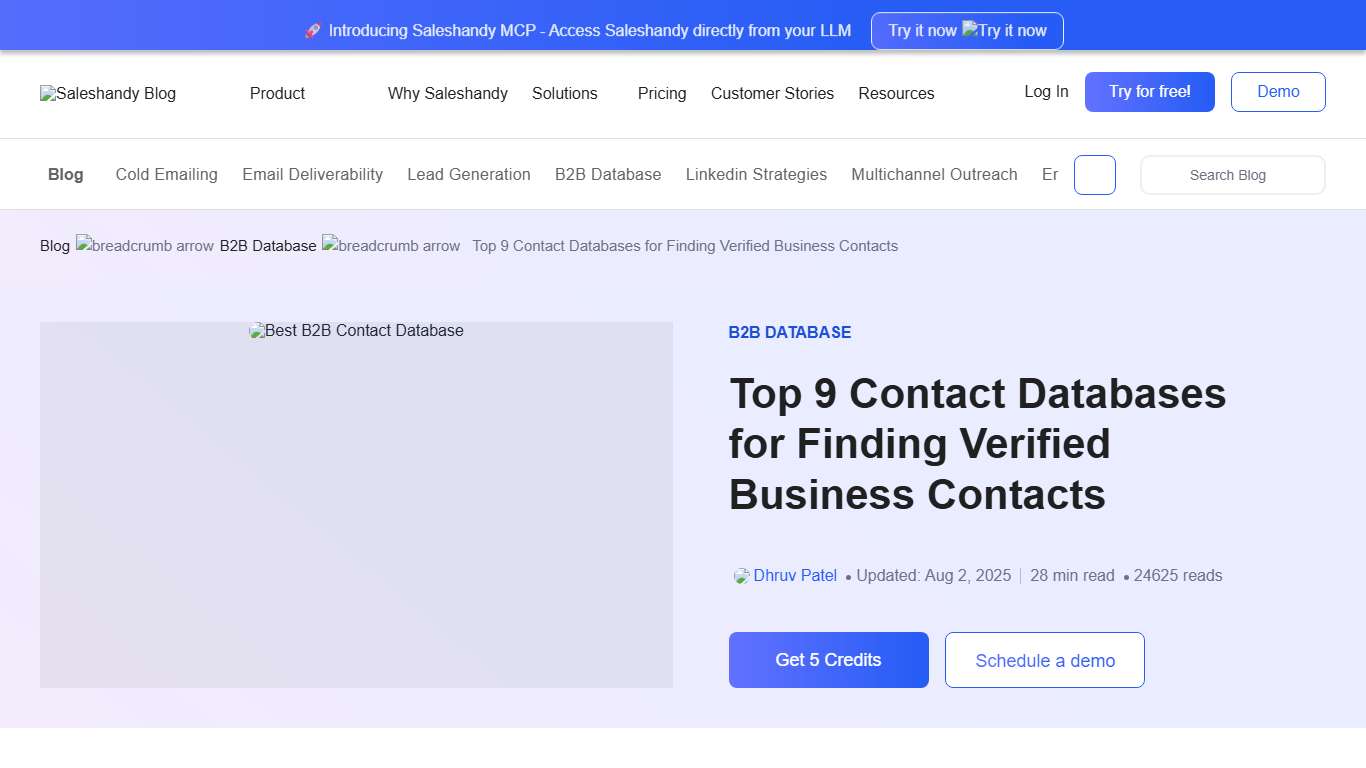The width and height of the screenshot is (1366, 768).
Task: Open the Solutions dropdown menu
Action: (x=565, y=93)
